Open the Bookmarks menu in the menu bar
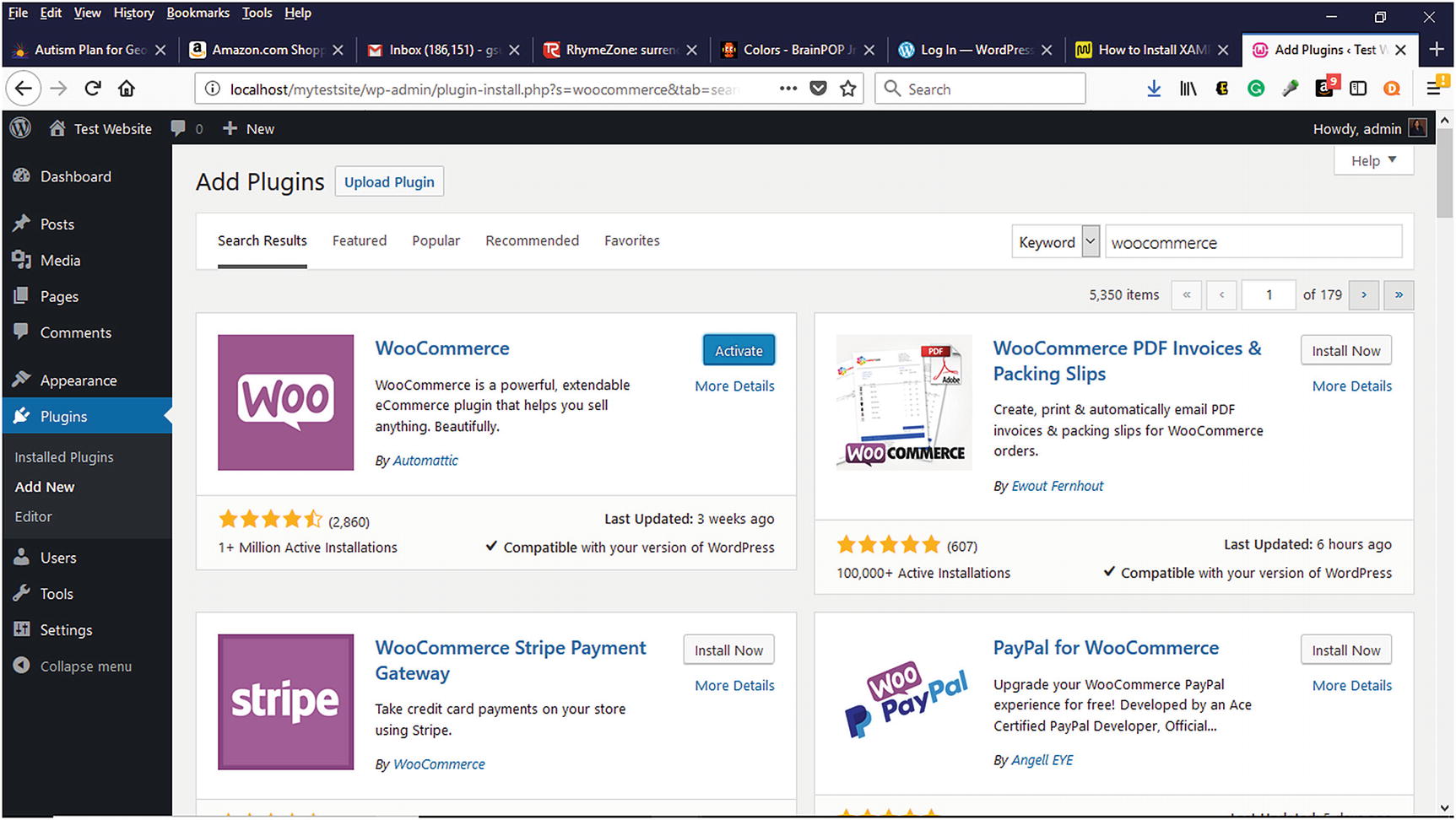The height and width of the screenshot is (820, 1456). click(x=198, y=13)
